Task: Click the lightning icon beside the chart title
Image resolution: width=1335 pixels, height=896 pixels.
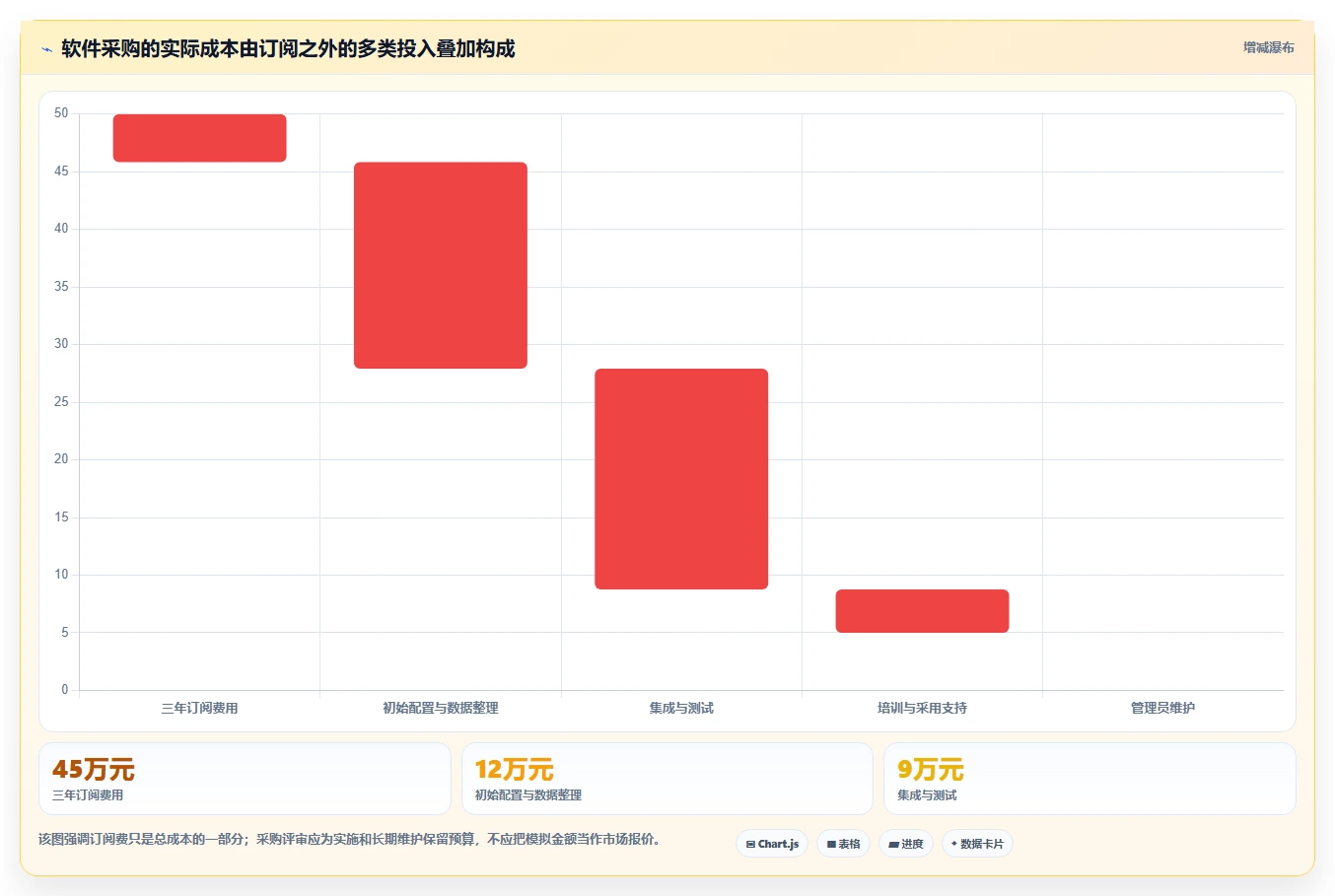Action: (46, 49)
